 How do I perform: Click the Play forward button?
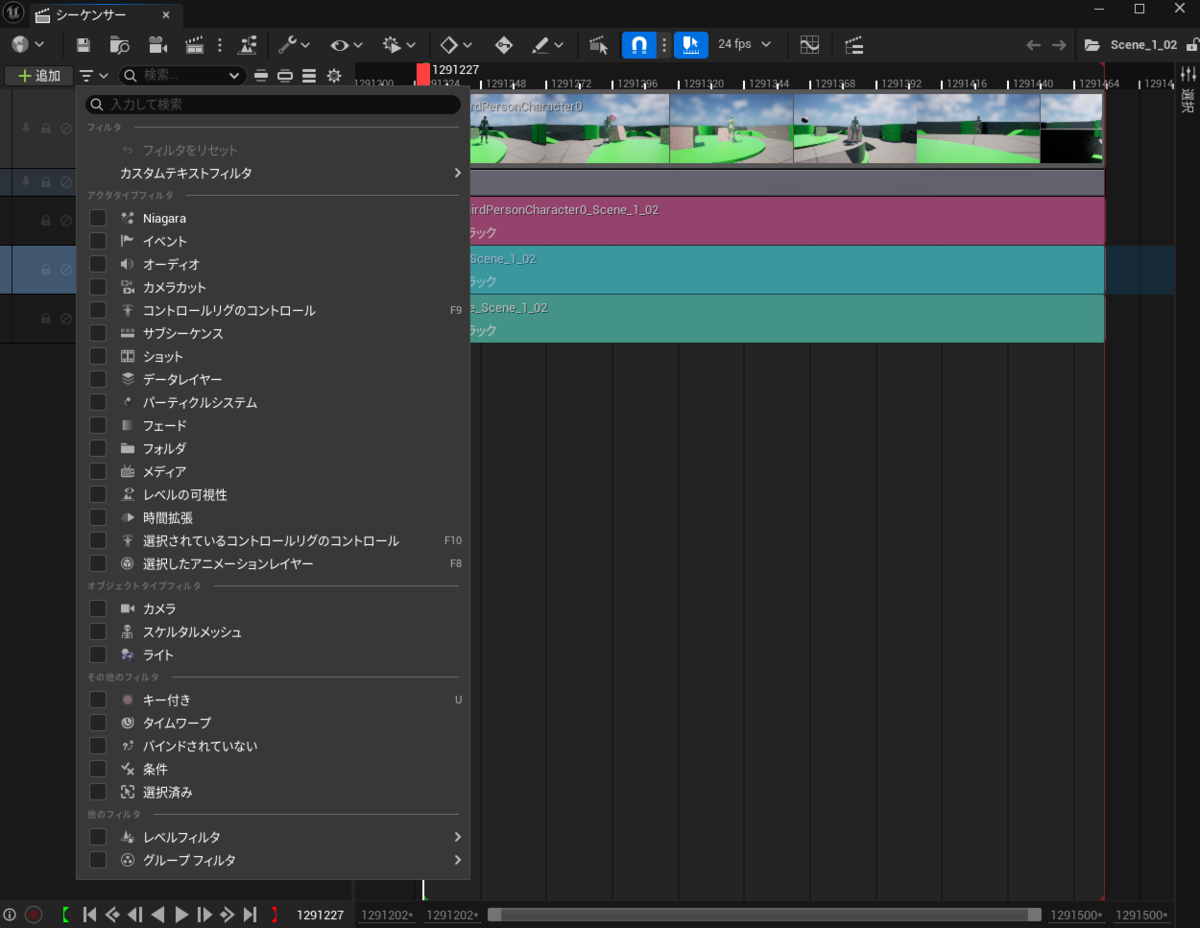(x=182, y=914)
